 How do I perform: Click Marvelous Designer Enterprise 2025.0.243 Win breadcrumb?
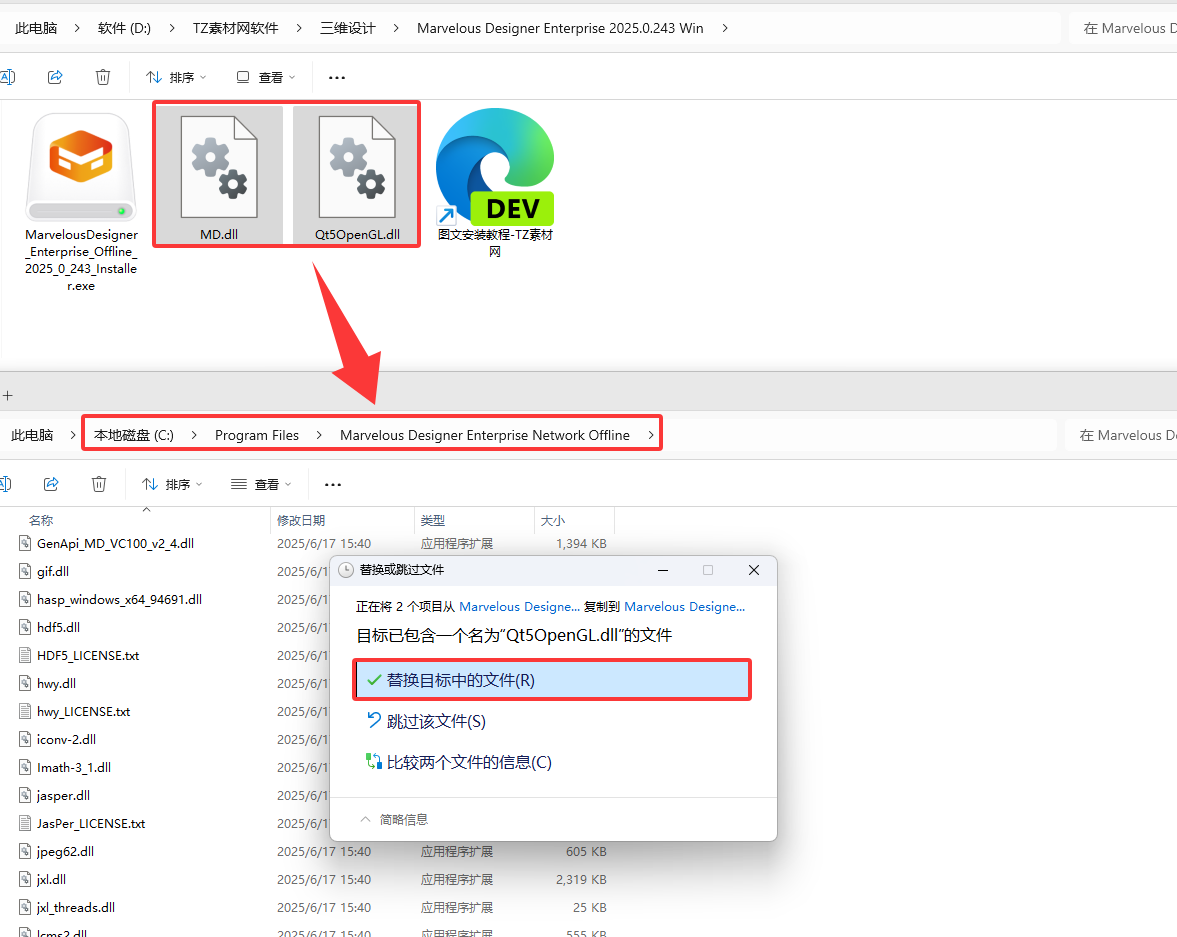click(x=560, y=29)
